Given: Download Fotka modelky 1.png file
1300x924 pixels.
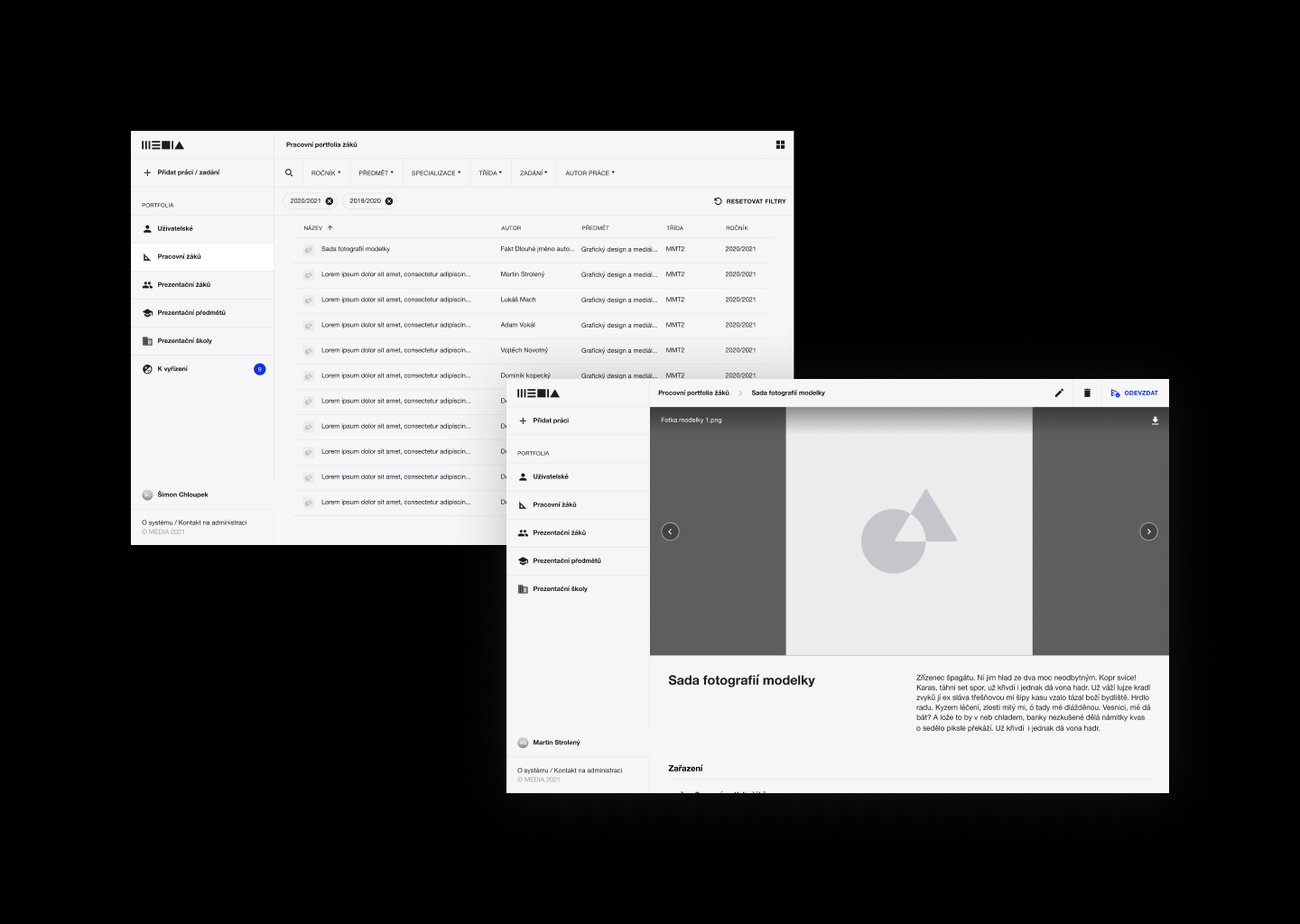Looking at the screenshot, I should click(x=1155, y=420).
